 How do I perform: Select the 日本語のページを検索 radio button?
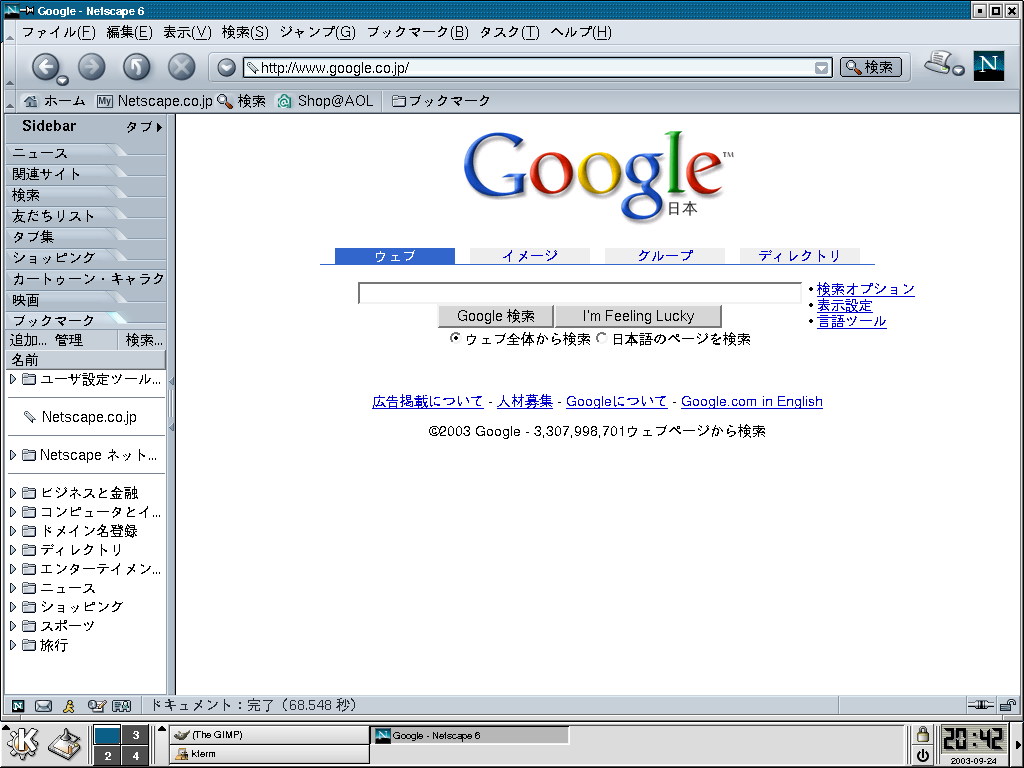601,338
